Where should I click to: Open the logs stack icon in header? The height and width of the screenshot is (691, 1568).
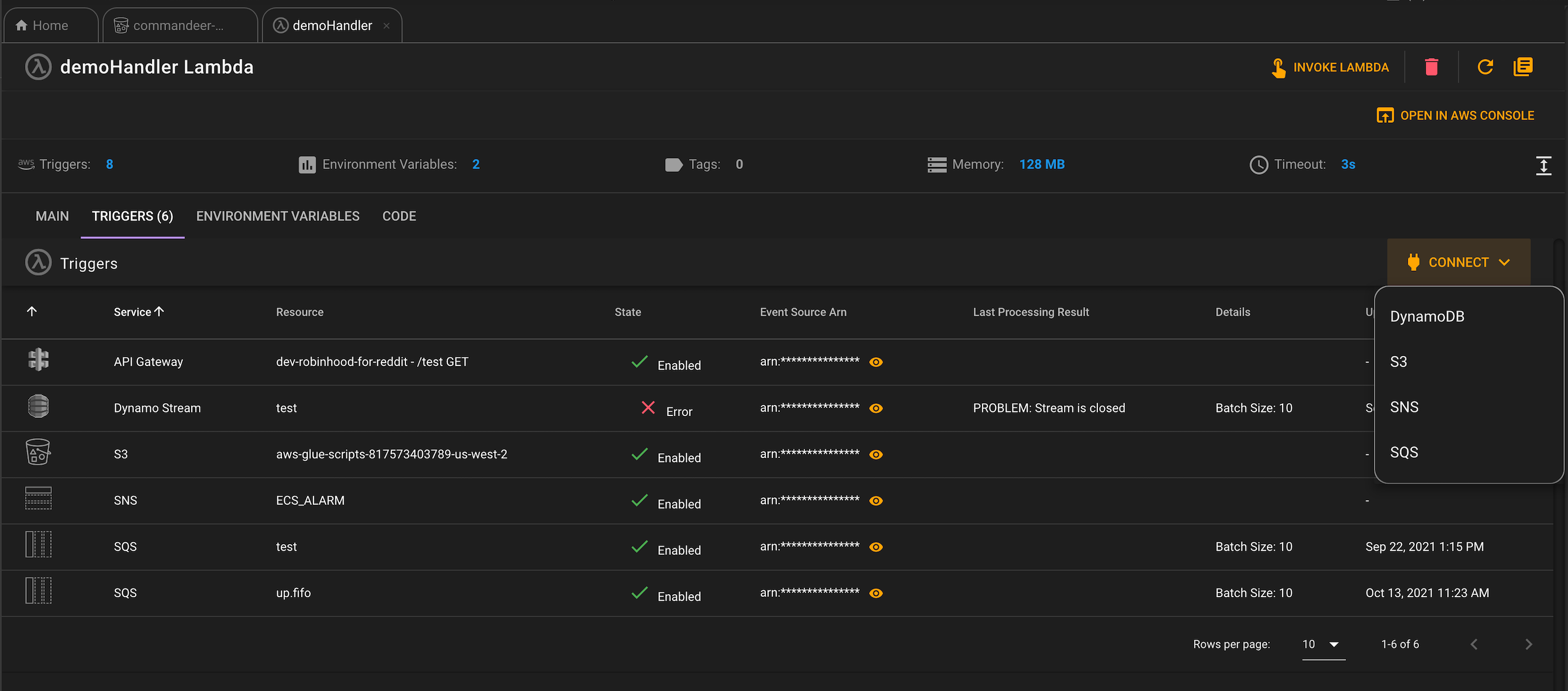pos(1523,67)
